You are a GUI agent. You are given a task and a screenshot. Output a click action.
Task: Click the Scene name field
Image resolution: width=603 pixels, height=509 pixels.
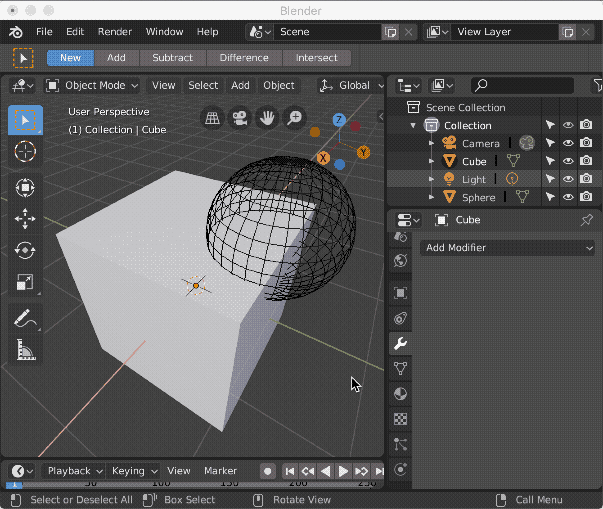327,32
